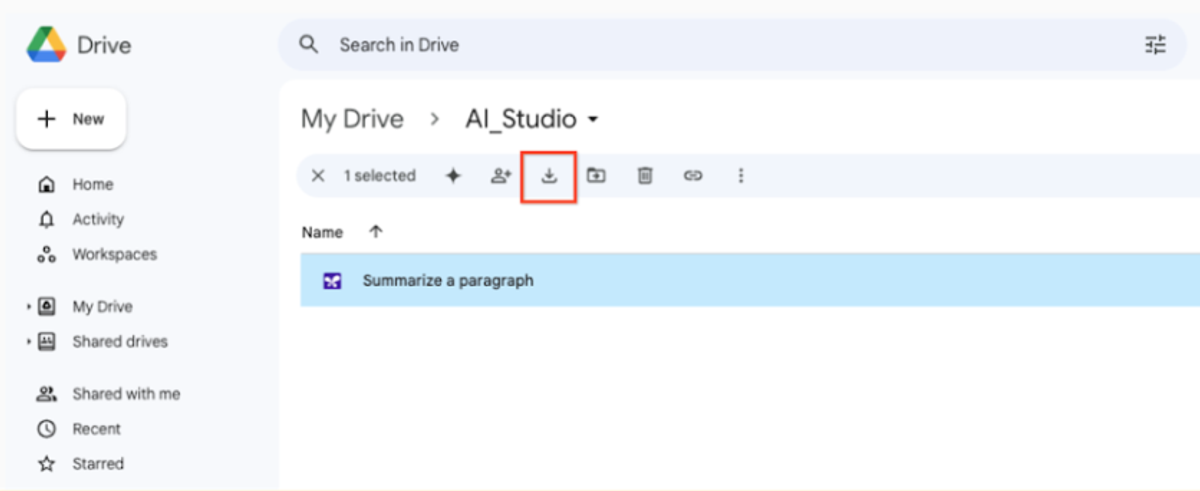The height and width of the screenshot is (491, 1200).
Task: Download the selected file
Action: (549, 176)
